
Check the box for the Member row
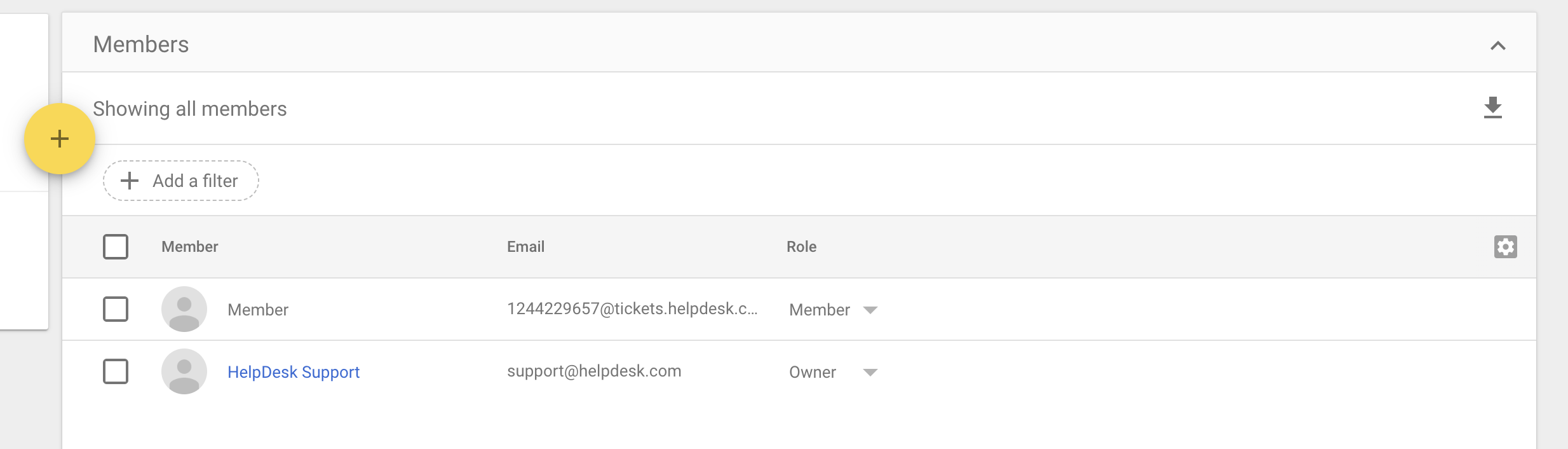coord(116,309)
